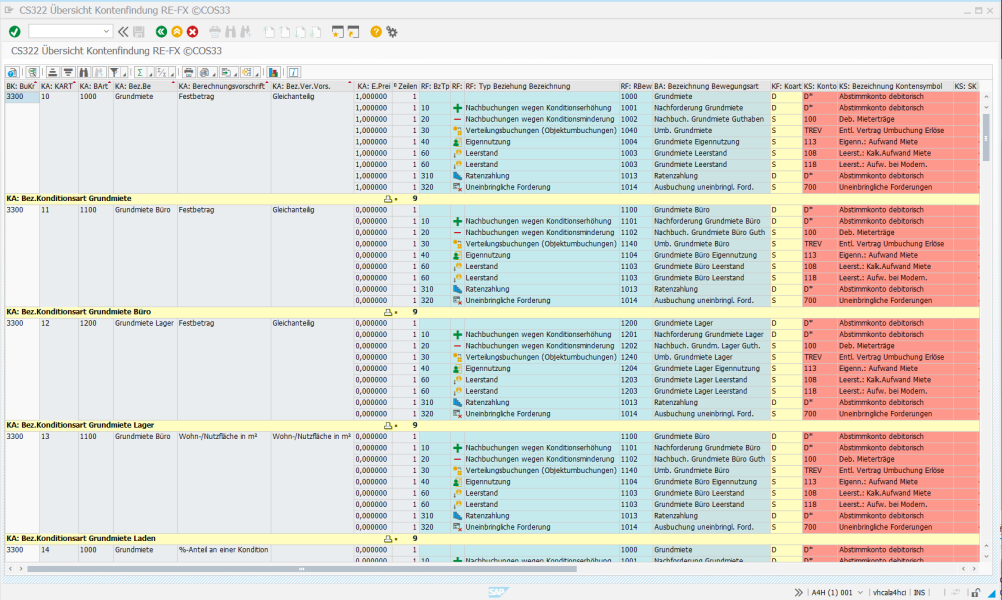Click the 'KA: E.Prei' column header
Screen dimensions: 1002x600
click(x=374, y=86)
